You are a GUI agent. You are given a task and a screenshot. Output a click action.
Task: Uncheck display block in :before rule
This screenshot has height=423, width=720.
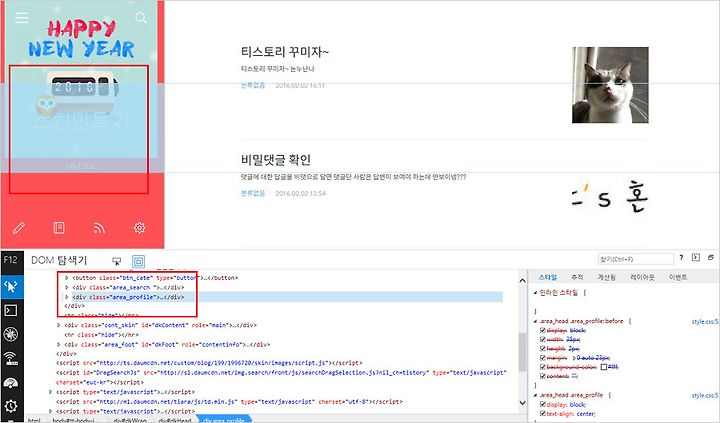coord(543,330)
